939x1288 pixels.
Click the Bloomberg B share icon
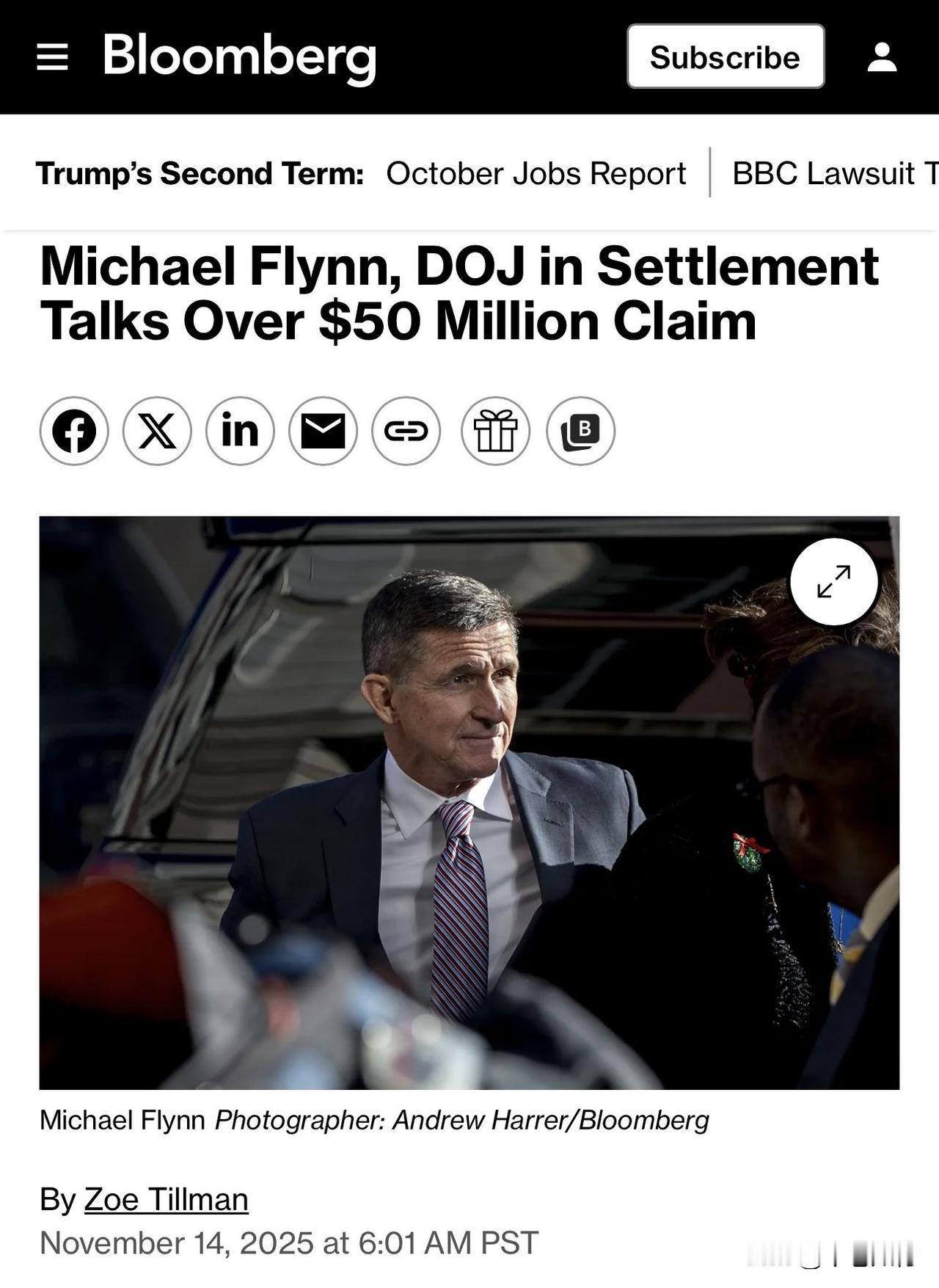tap(580, 431)
